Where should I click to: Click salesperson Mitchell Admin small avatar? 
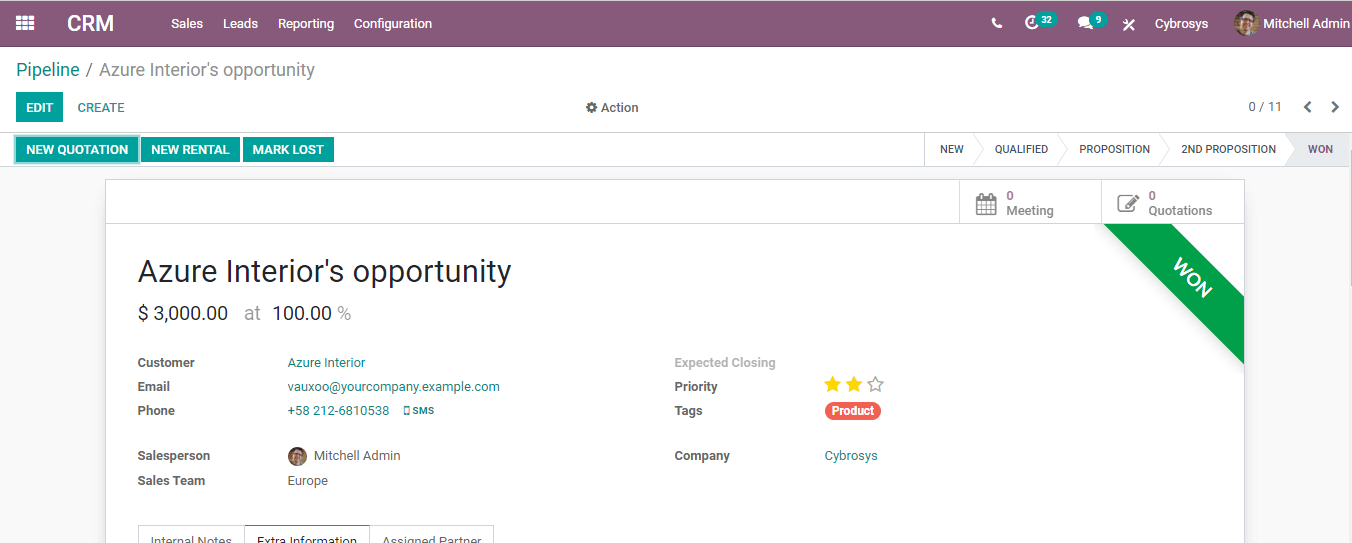tap(297, 456)
